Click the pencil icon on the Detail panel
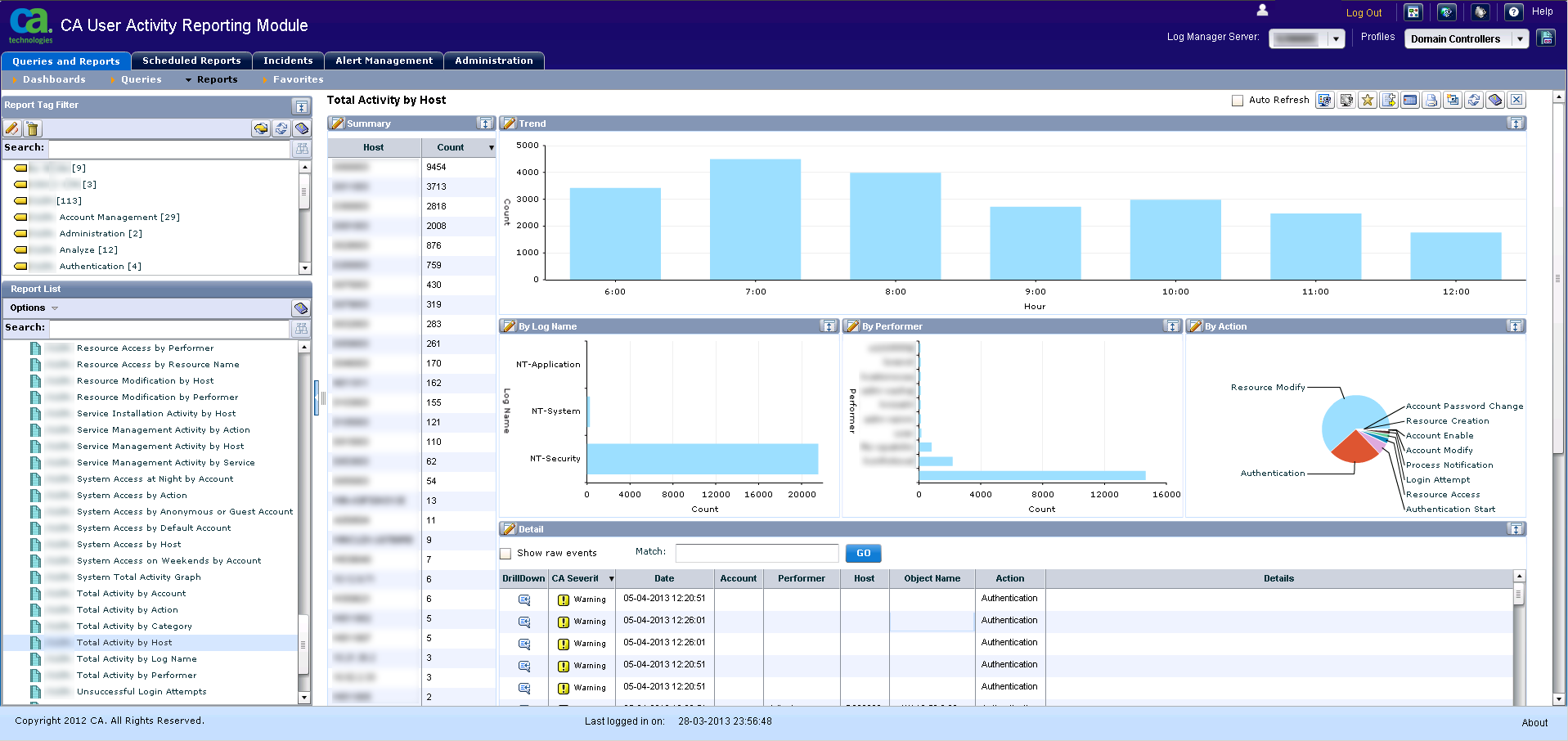This screenshot has height=741, width=1568. tap(510, 529)
